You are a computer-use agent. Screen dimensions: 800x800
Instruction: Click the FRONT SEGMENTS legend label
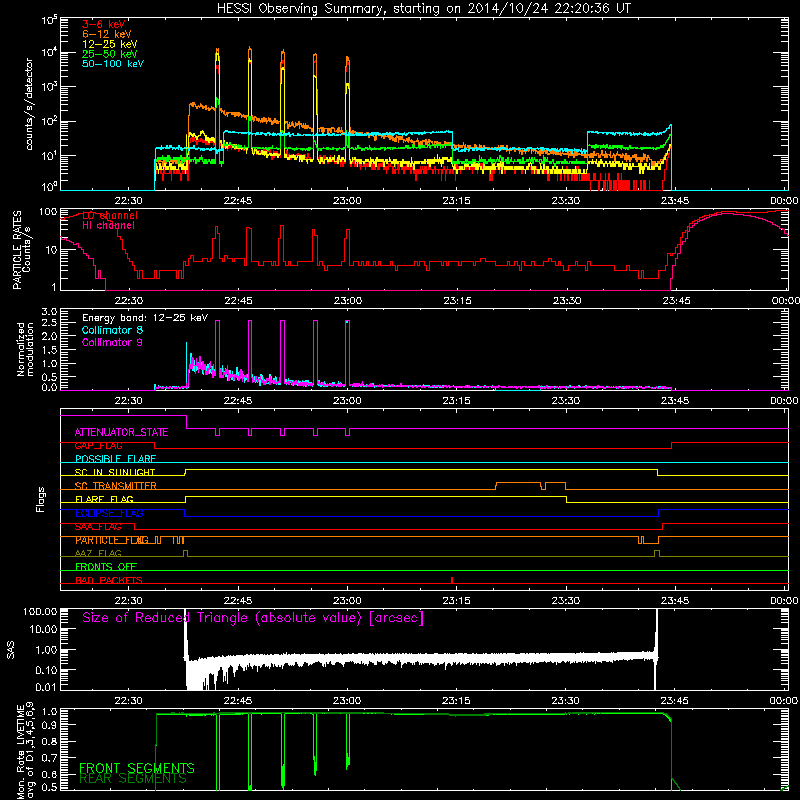[x=137, y=768]
